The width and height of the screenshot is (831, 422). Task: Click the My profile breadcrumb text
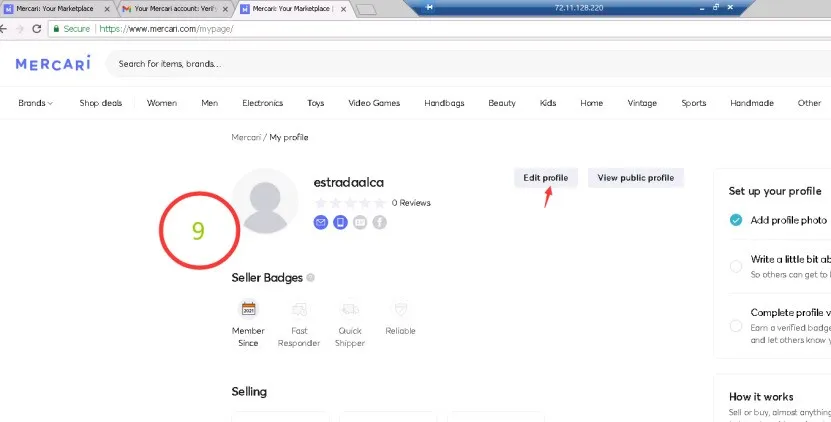pyautogui.click(x=289, y=137)
